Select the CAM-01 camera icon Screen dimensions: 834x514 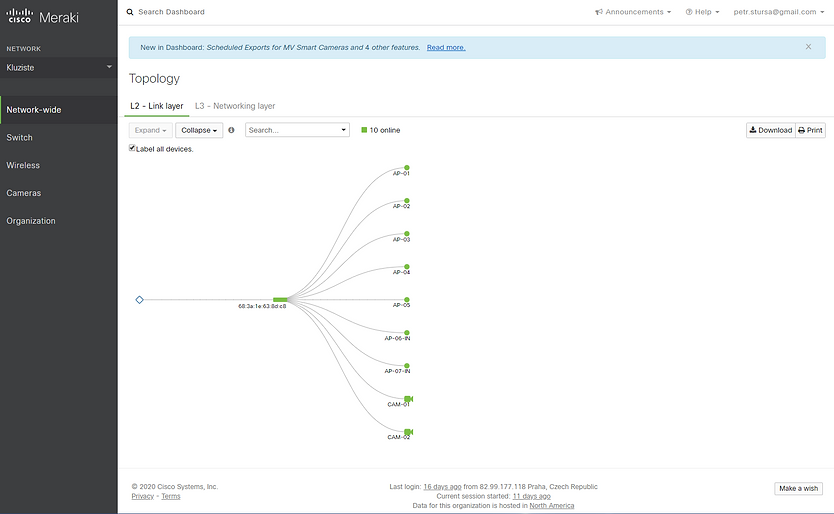[408, 399]
